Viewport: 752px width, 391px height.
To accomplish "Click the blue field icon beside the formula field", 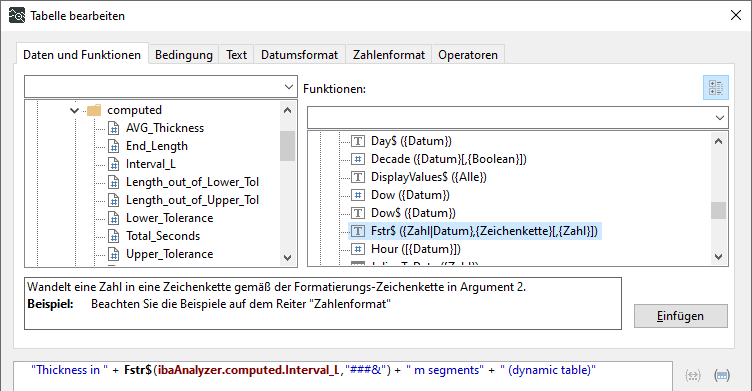I will tap(722, 375).
